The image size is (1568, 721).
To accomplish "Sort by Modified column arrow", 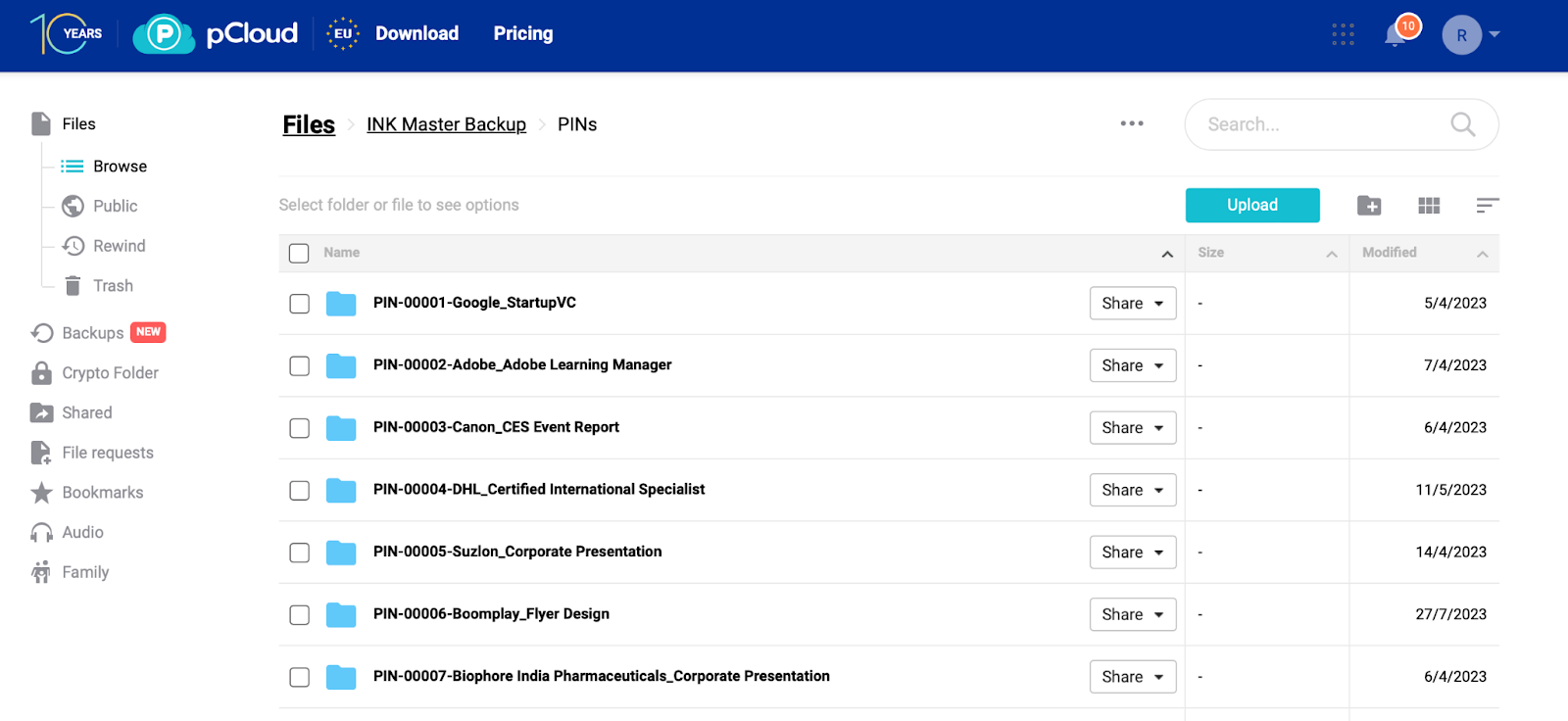I will click(1483, 254).
